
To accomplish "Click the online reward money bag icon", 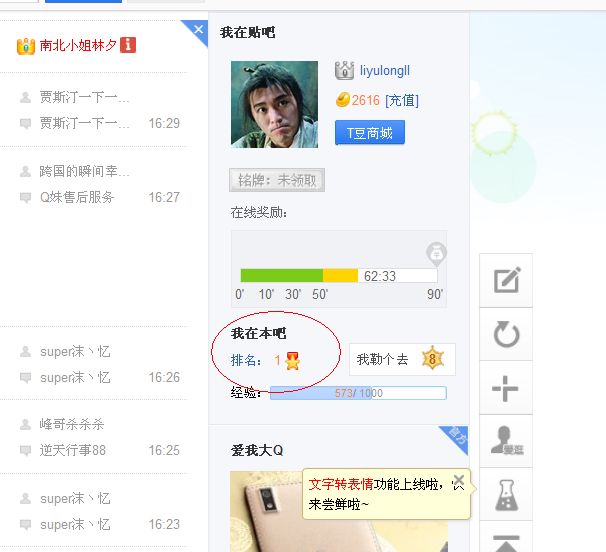I will (436, 254).
